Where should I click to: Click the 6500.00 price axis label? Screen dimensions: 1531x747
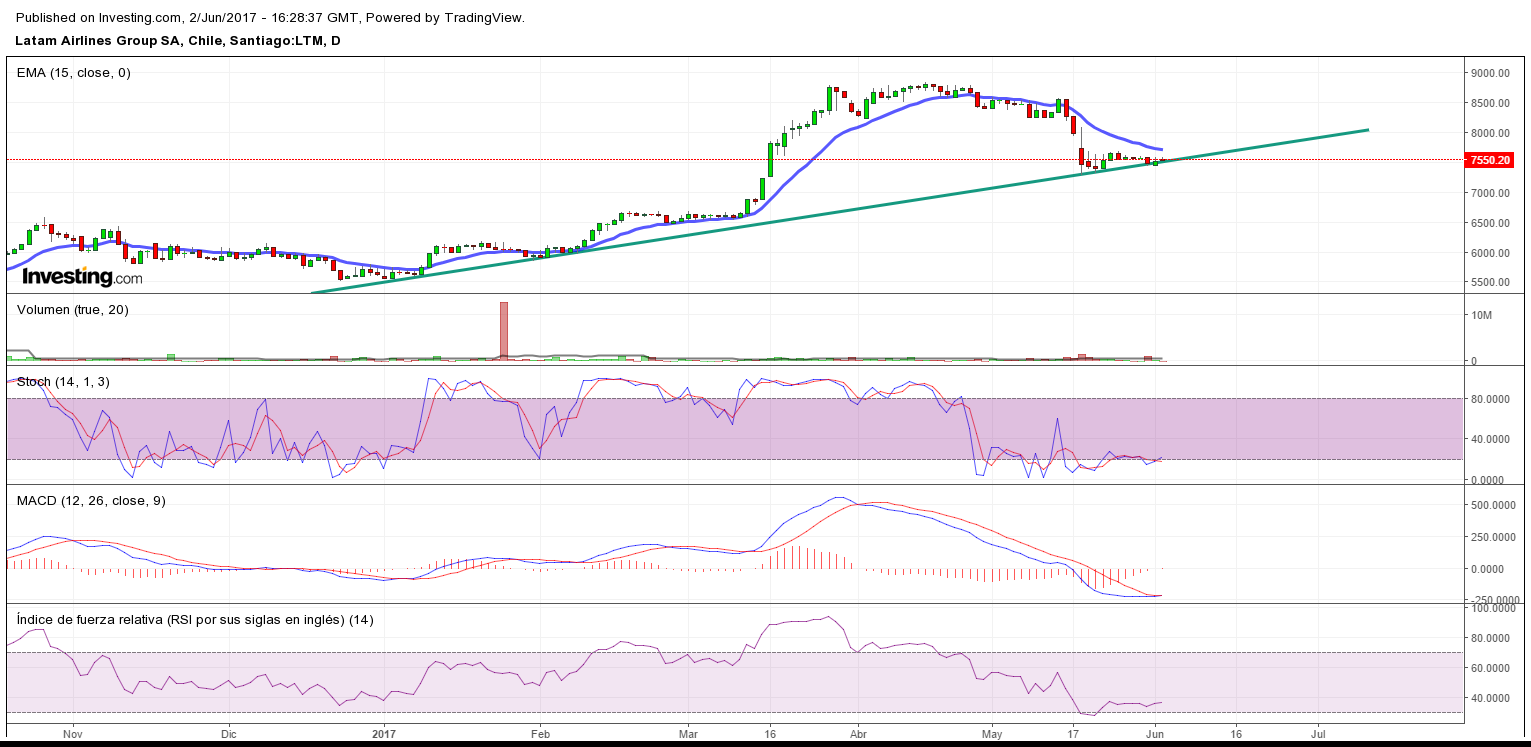1489,223
